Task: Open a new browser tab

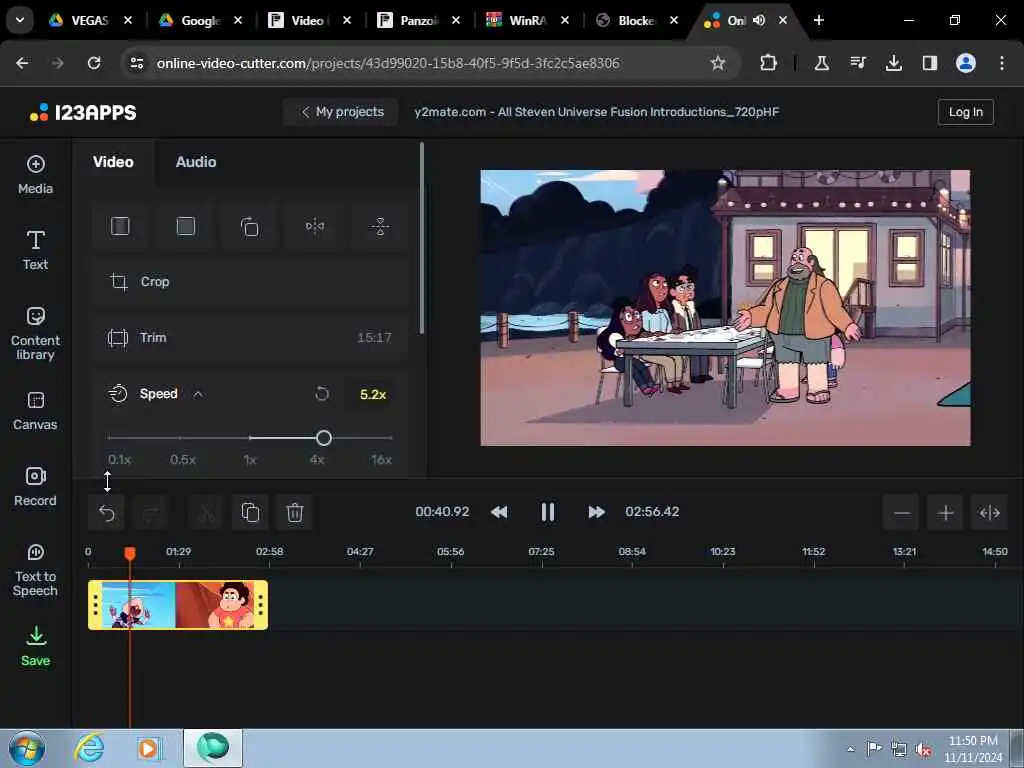Action: (818, 21)
